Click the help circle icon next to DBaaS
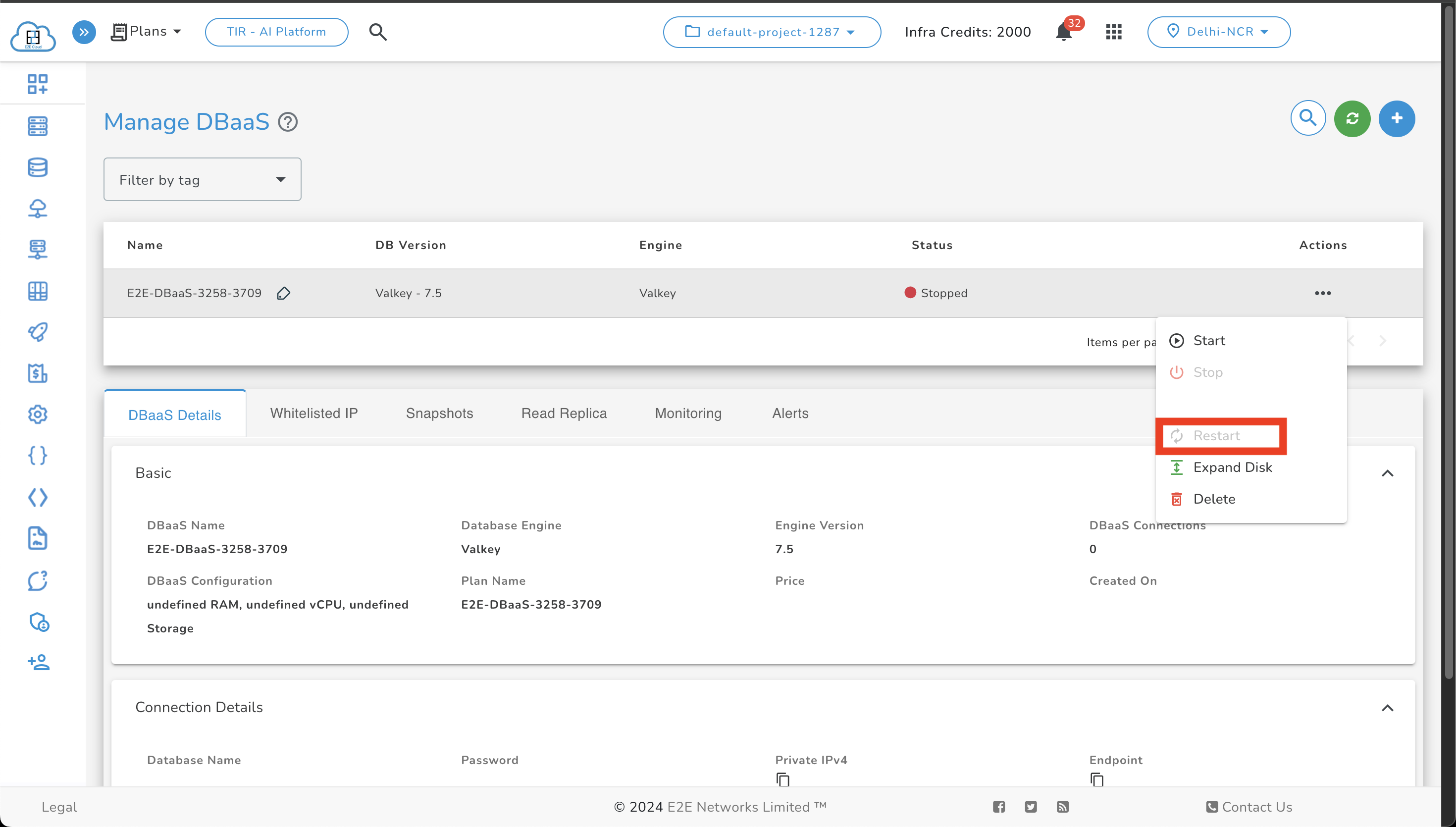The height and width of the screenshot is (827, 1456). click(289, 123)
